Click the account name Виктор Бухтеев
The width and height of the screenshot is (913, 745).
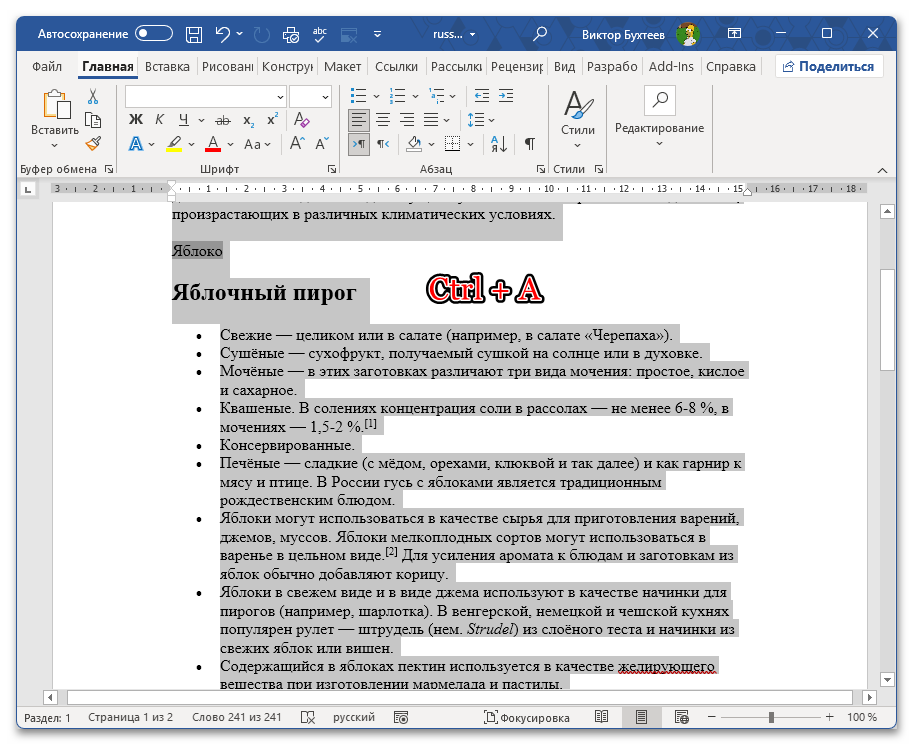pyautogui.click(x=623, y=34)
